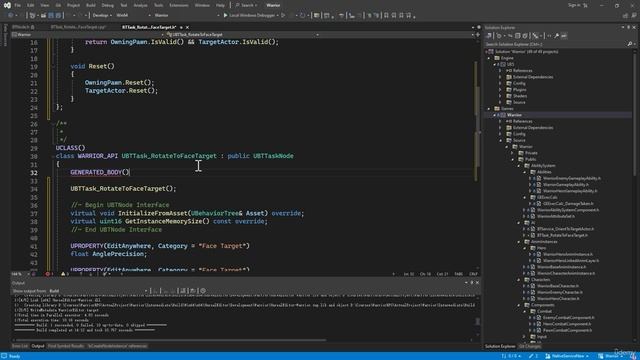This screenshot has width=640, height=360.
Task: Click the Preview Selected Items icon
Action: [x=564, y=36]
